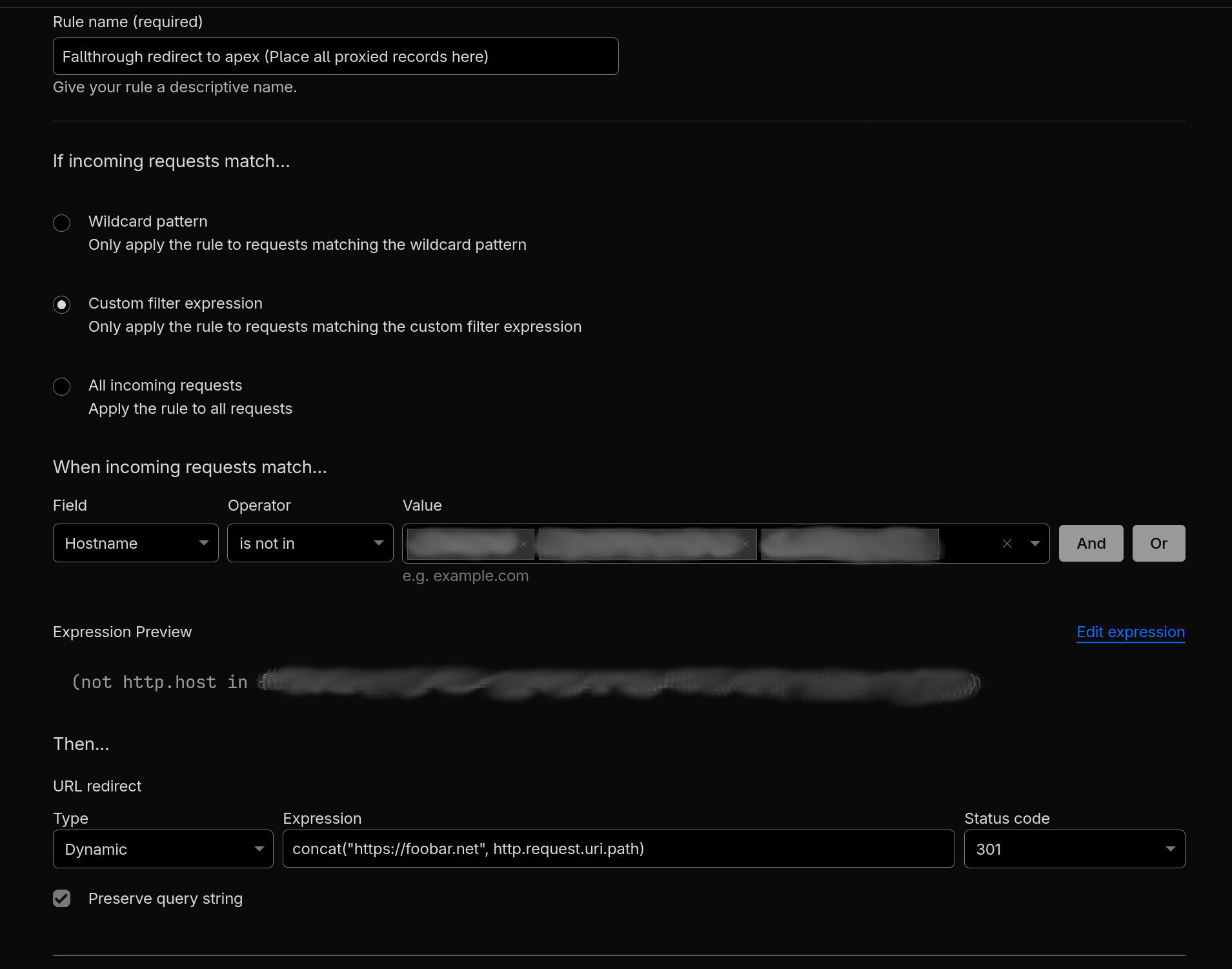Open the Hostname field dropdown
This screenshot has height=969, width=1232.
point(136,543)
